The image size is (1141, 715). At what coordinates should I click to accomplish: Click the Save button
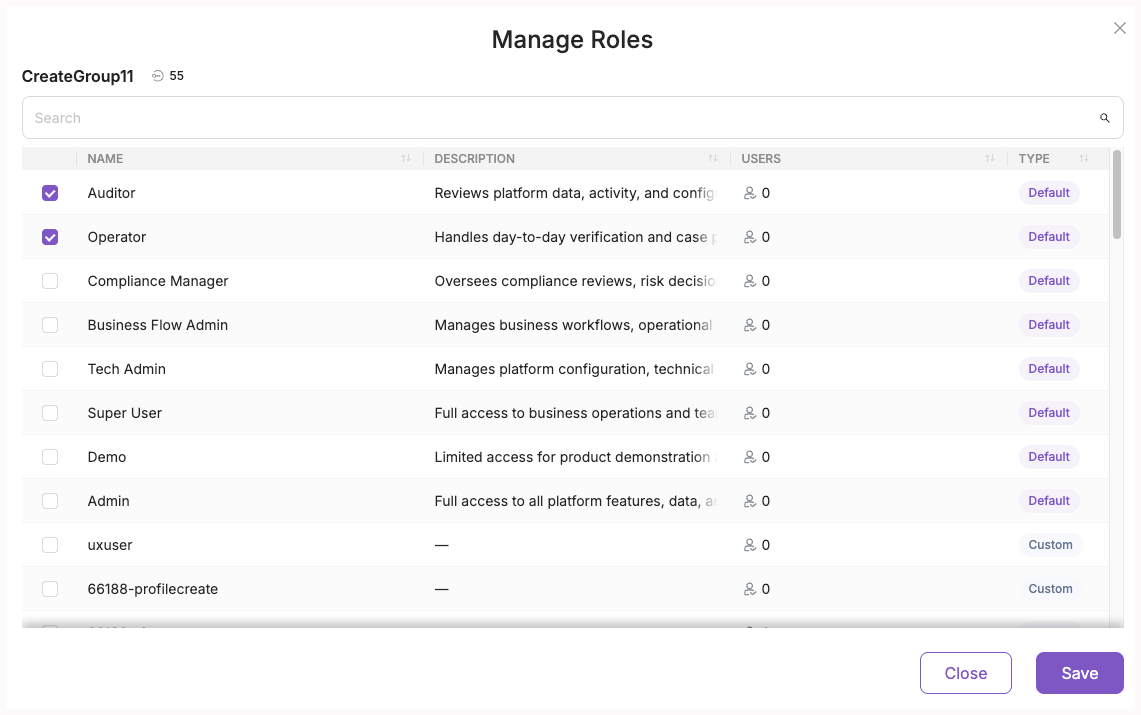click(x=1080, y=673)
